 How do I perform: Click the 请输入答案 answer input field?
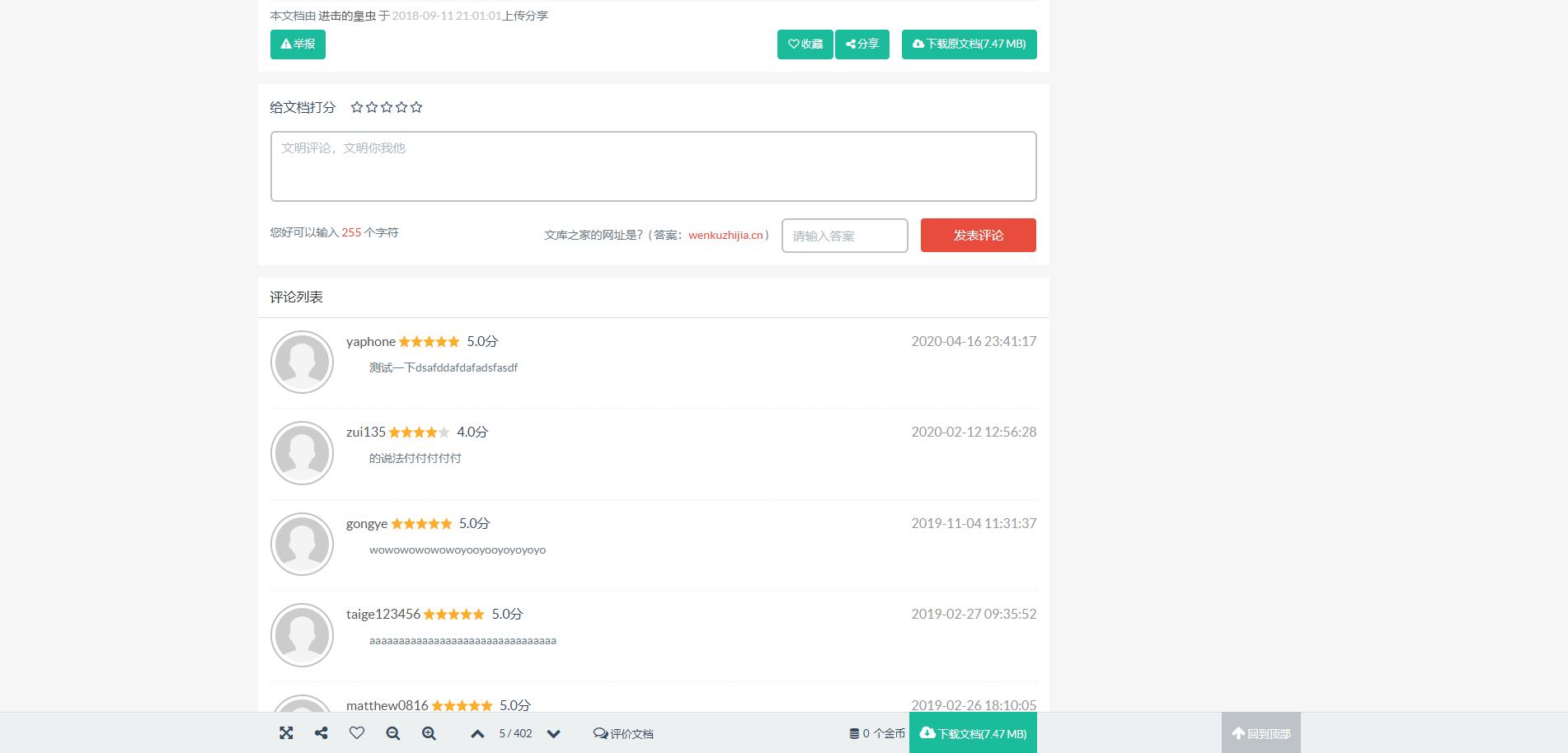point(844,236)
